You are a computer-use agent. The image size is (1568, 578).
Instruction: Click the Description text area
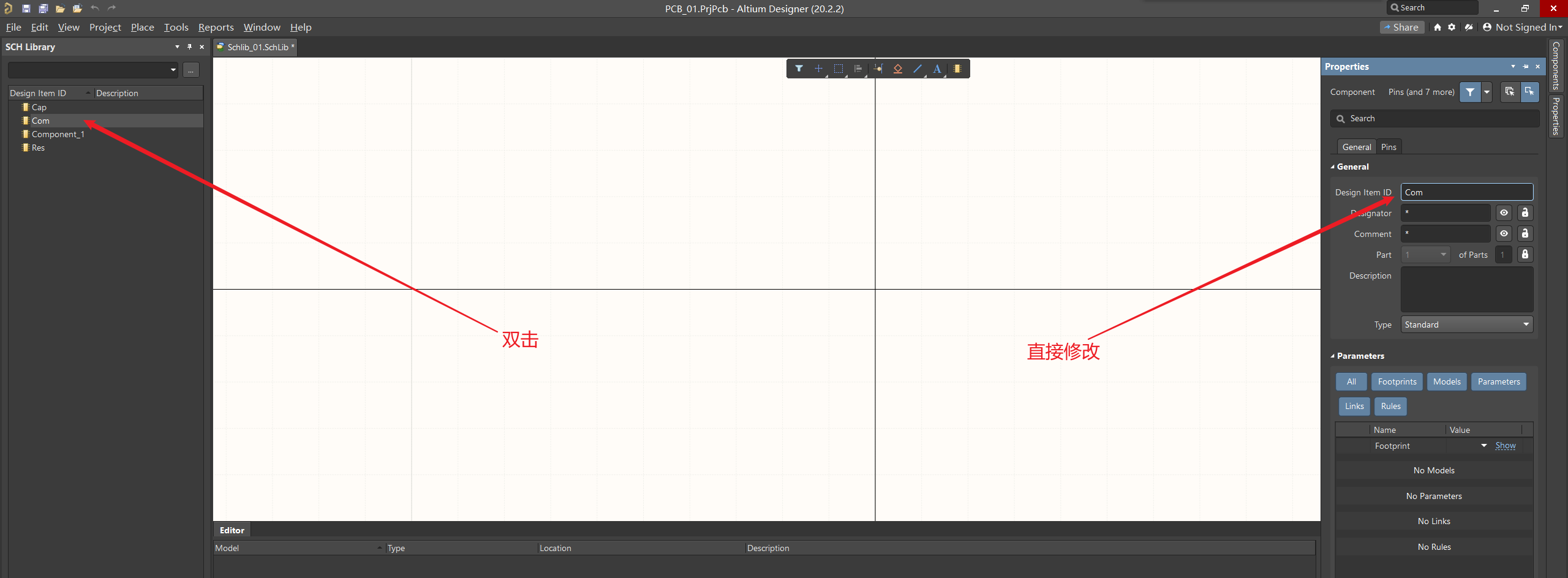pos(1467,290)
